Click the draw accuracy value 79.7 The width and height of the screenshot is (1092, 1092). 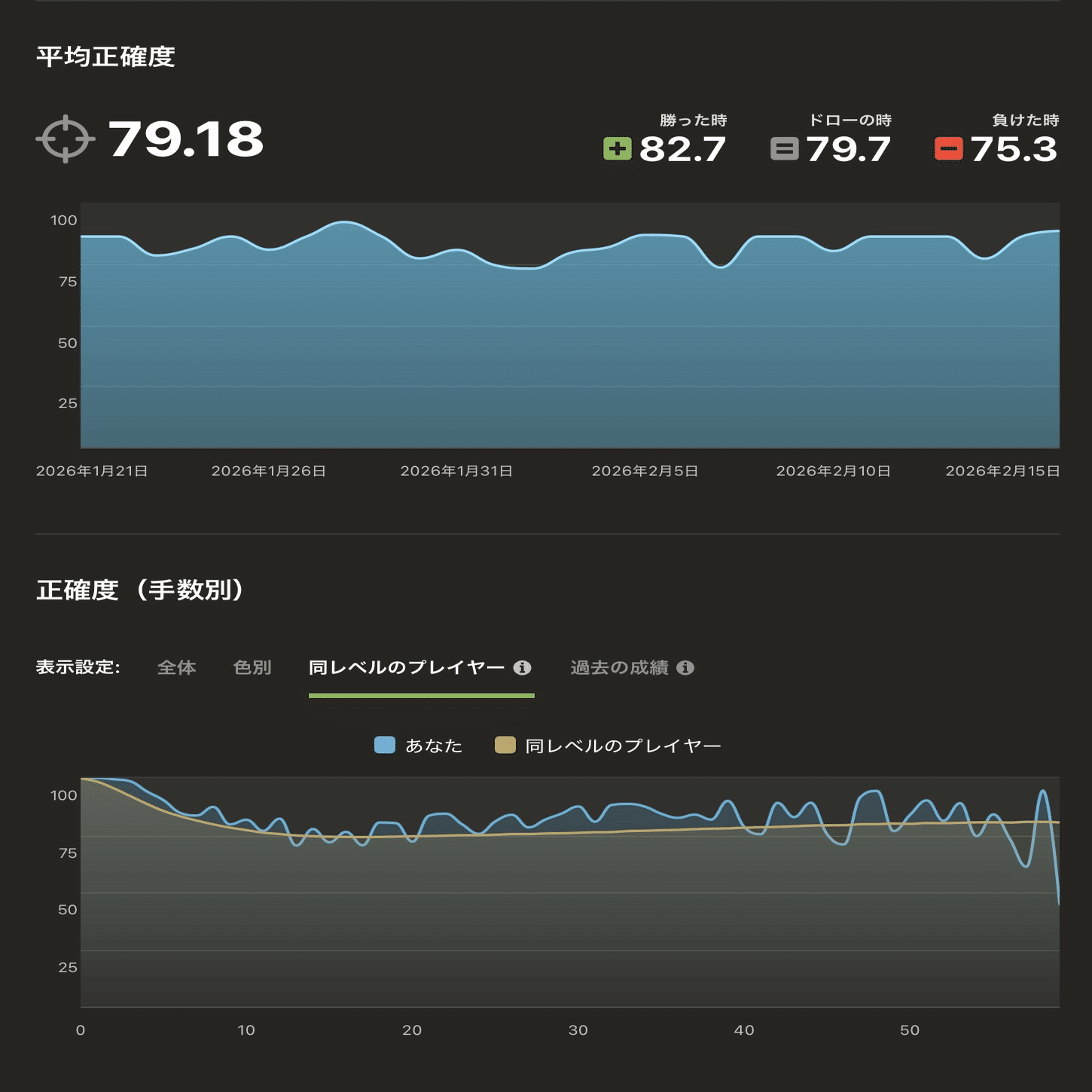click(849, 149)
